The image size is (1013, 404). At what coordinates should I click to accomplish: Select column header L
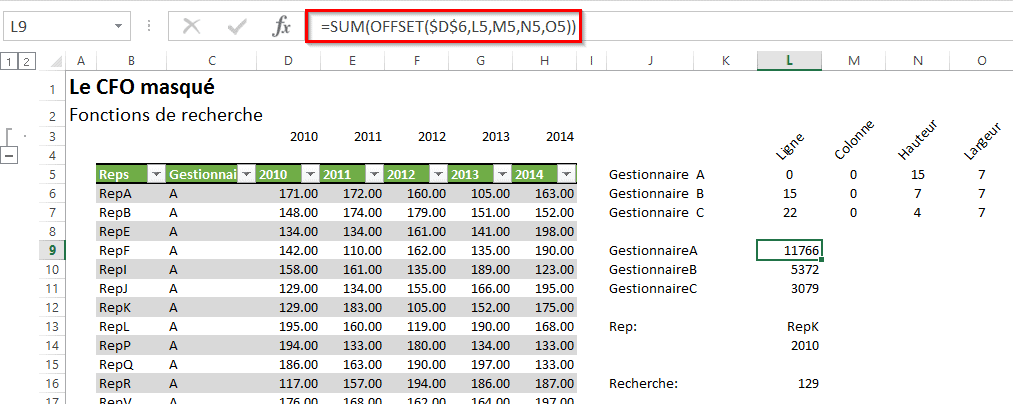click(789, 62)
